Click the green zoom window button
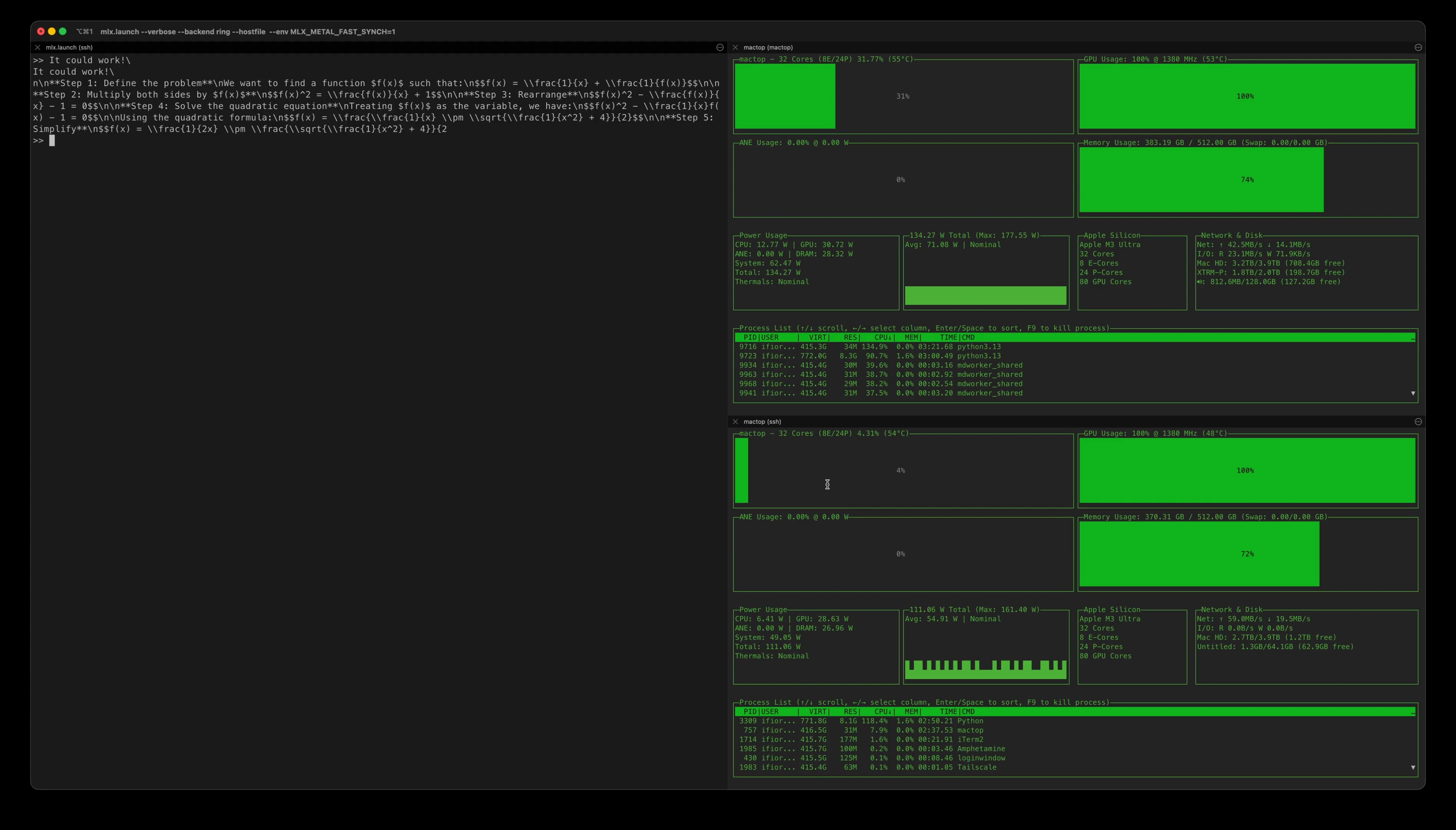Viewport: 1456px width, 830px height. 63,32
